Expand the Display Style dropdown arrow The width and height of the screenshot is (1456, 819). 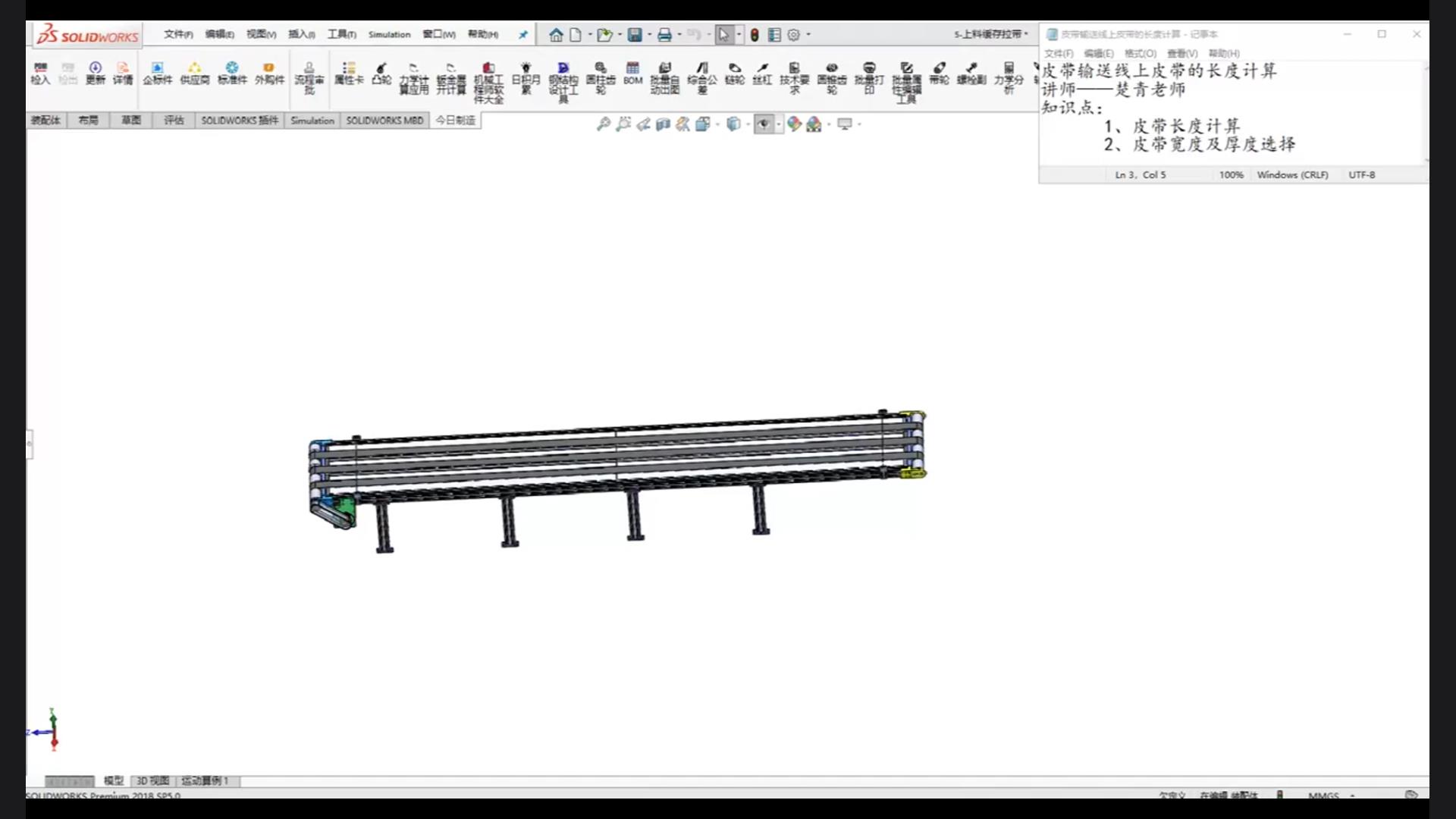(x=748, y=124)
